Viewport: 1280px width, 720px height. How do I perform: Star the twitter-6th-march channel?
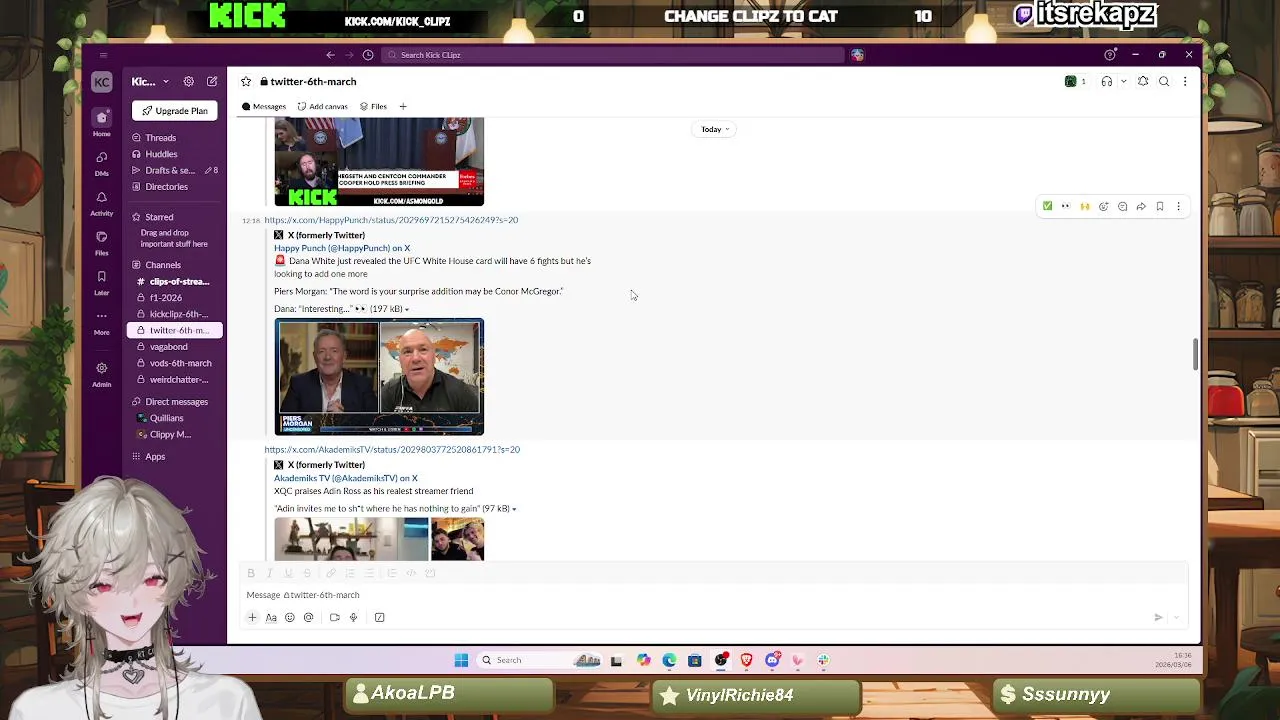pyautogui.click(x=246, y=82)
